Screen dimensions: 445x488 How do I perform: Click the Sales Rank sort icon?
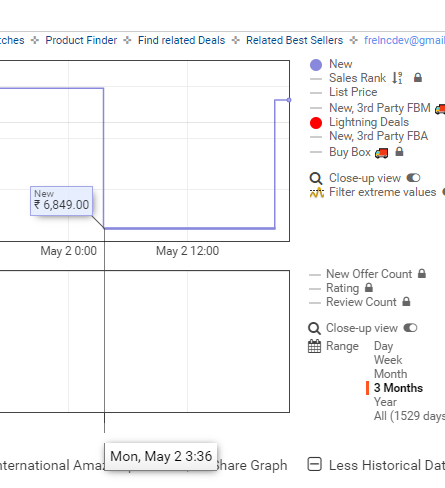(397, 78)
